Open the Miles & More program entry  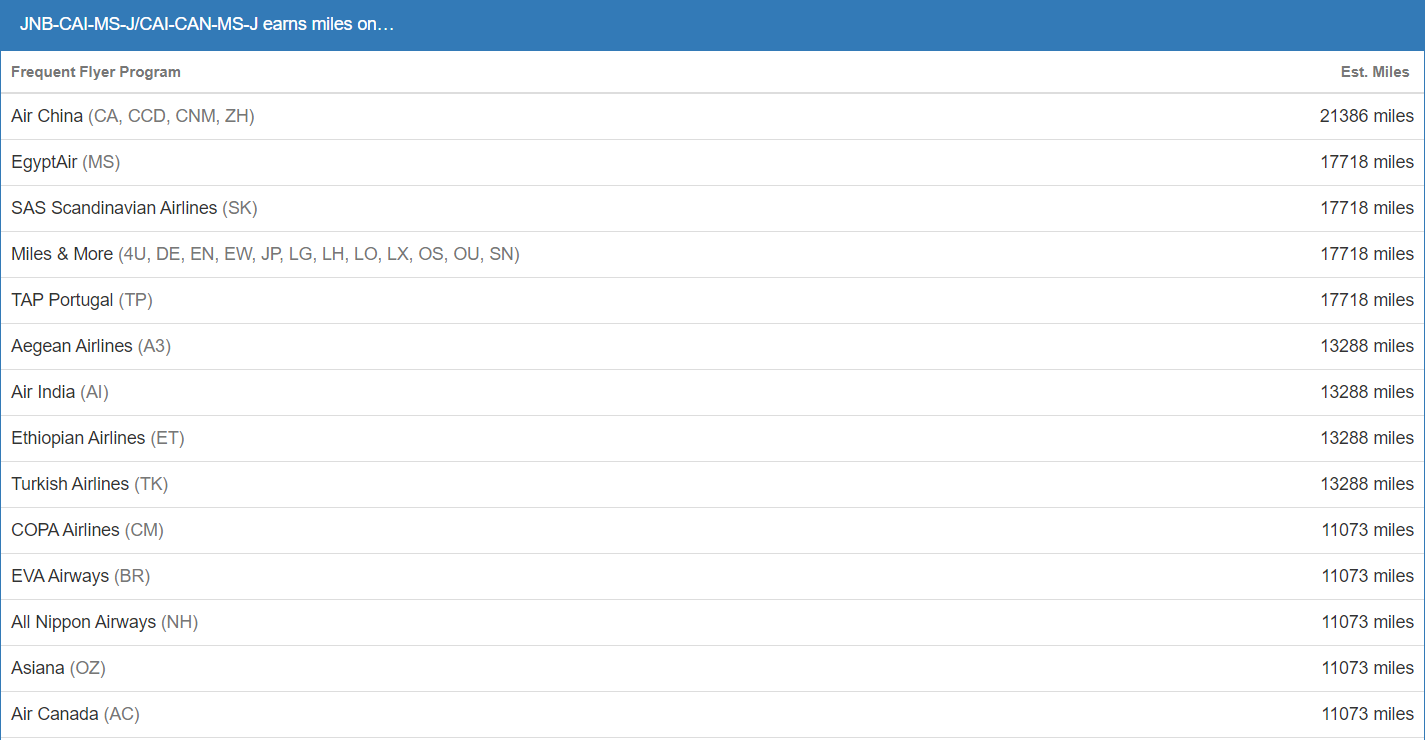coord(265,254)
